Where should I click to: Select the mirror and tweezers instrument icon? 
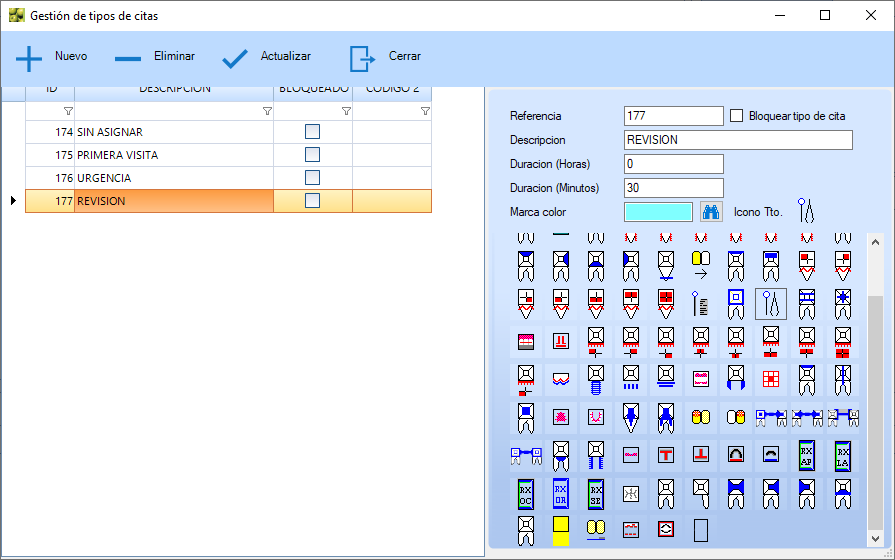[771, 304]
